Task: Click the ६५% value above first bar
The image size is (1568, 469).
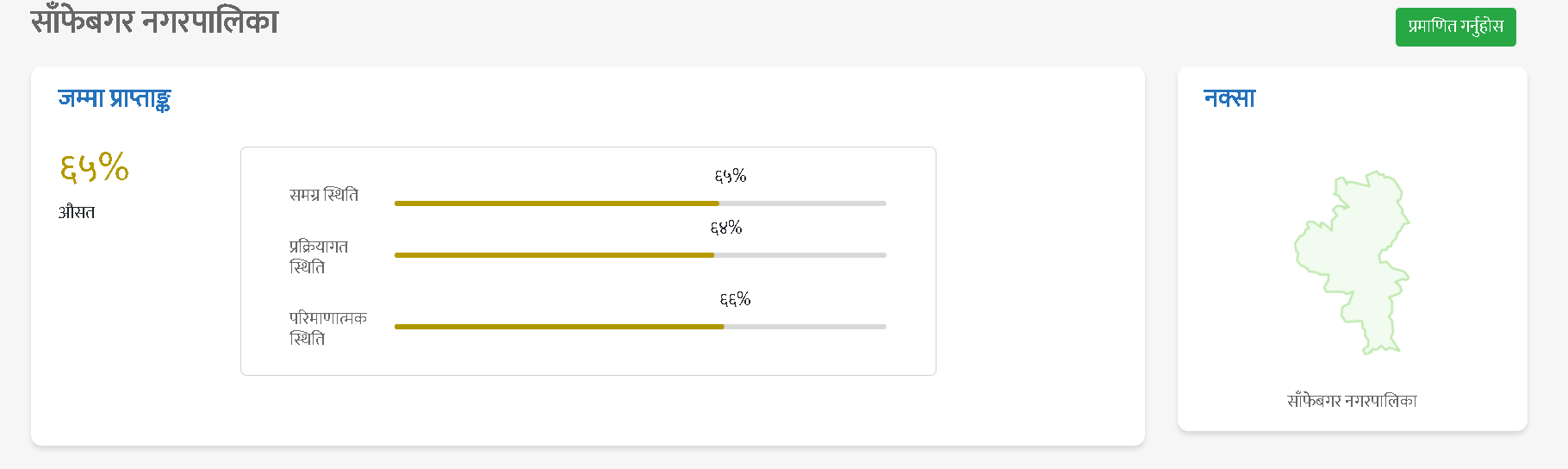Action: pyautogui.click(x=731, y=176)
